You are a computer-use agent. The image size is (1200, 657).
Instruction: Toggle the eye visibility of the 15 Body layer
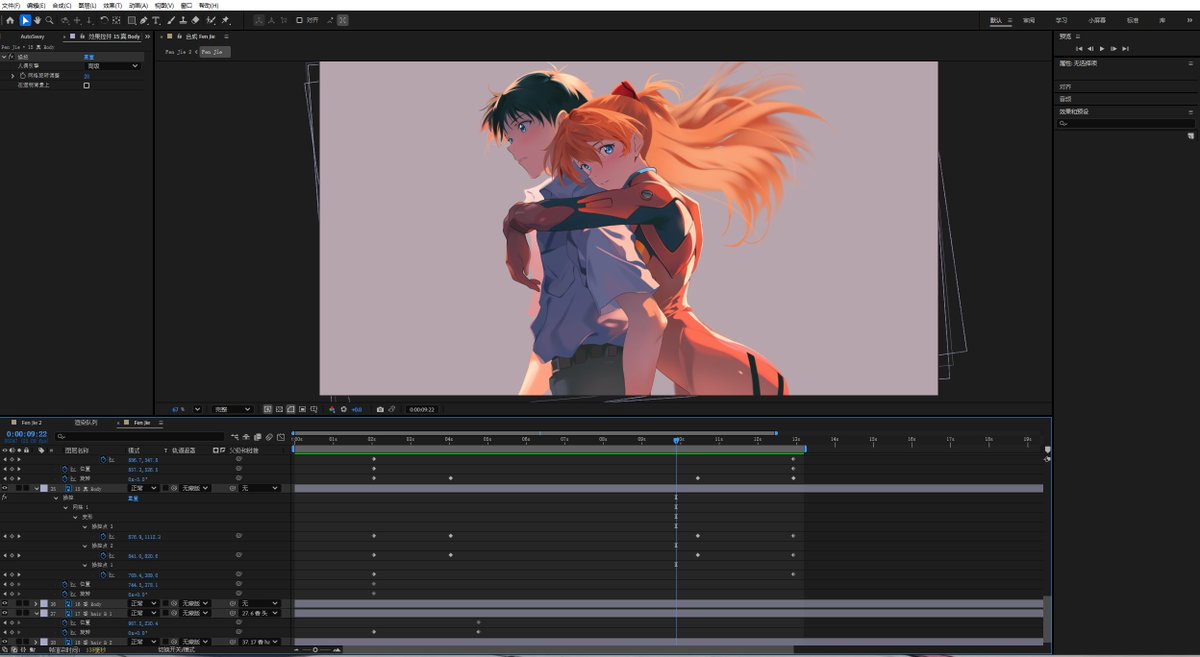(x=5, y=488)
